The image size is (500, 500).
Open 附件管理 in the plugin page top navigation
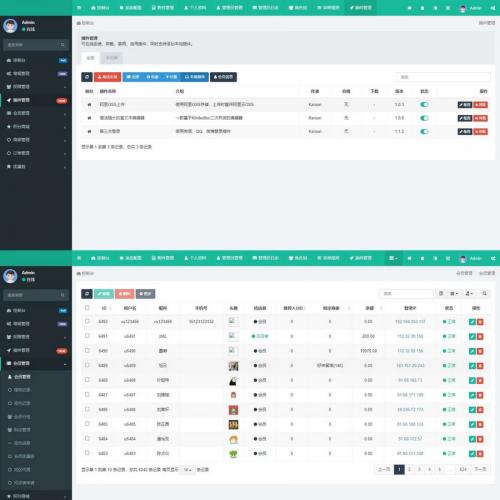163,7
